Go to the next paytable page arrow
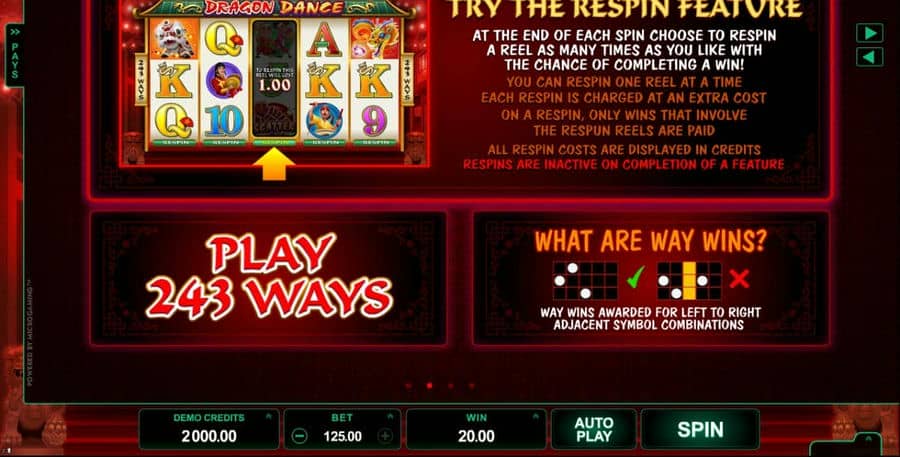Viewport: 900px width, 457px height. coord(870,33)
